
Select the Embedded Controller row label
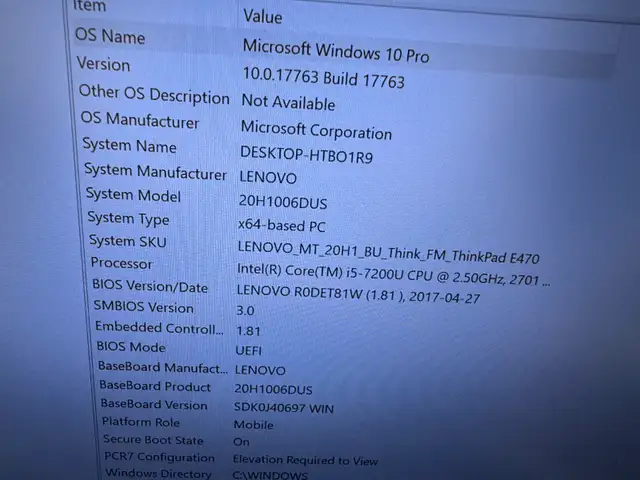coord(159,327)
